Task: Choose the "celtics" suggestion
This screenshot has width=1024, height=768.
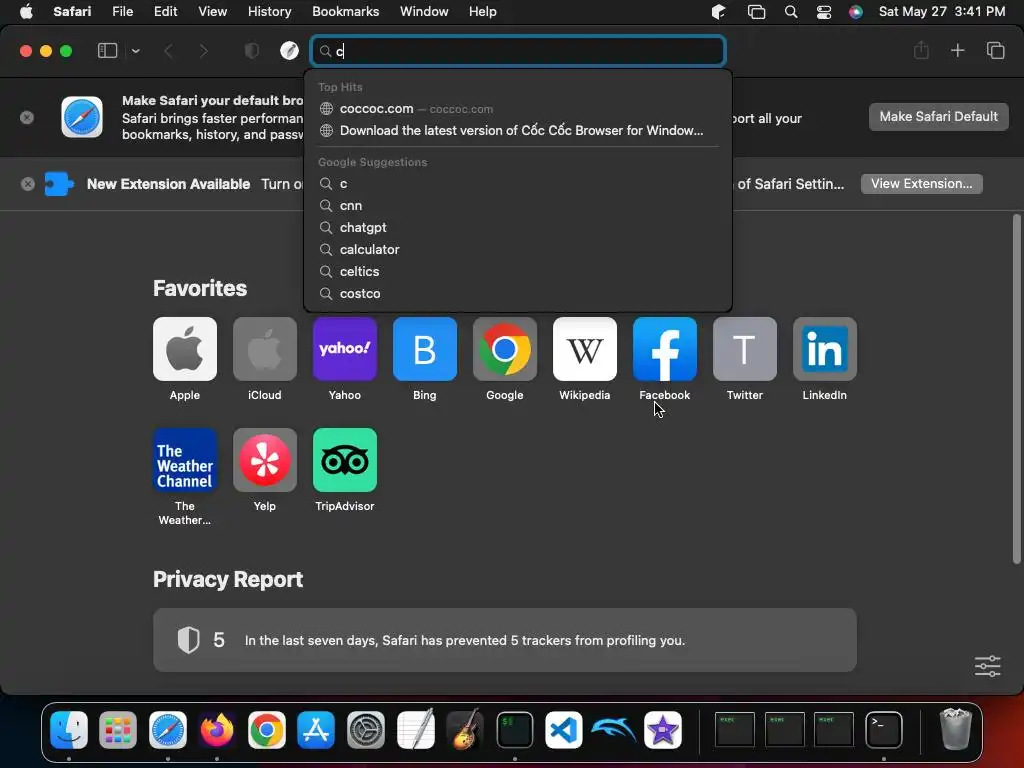Action: click(x=519, y=271)
